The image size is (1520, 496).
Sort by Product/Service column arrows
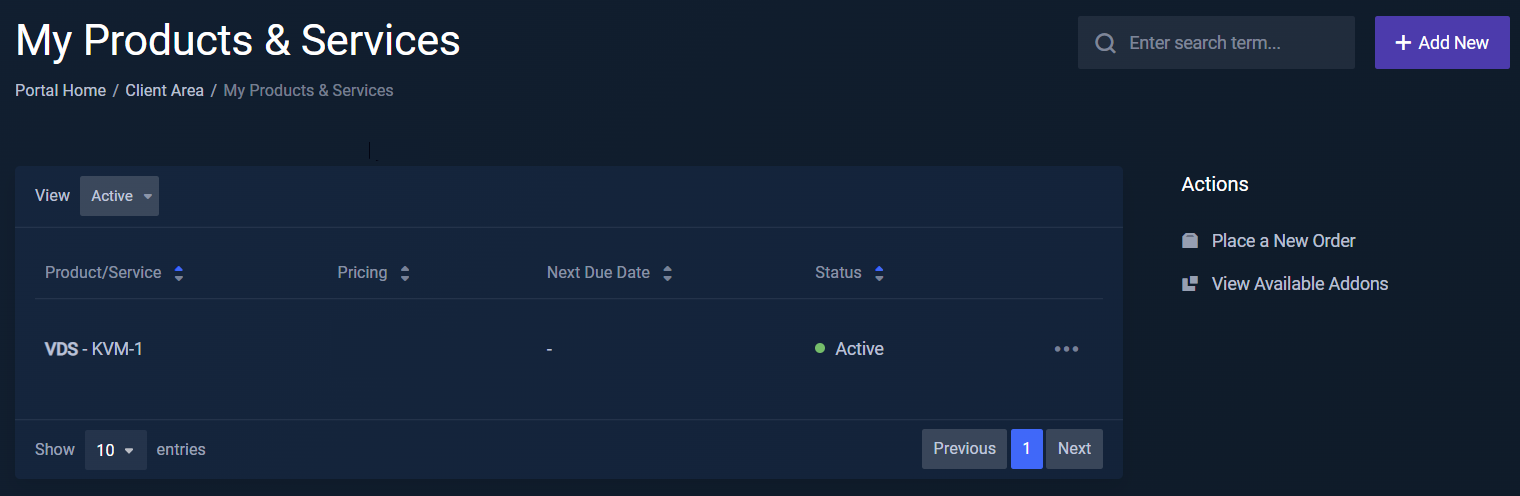[179, 273]
